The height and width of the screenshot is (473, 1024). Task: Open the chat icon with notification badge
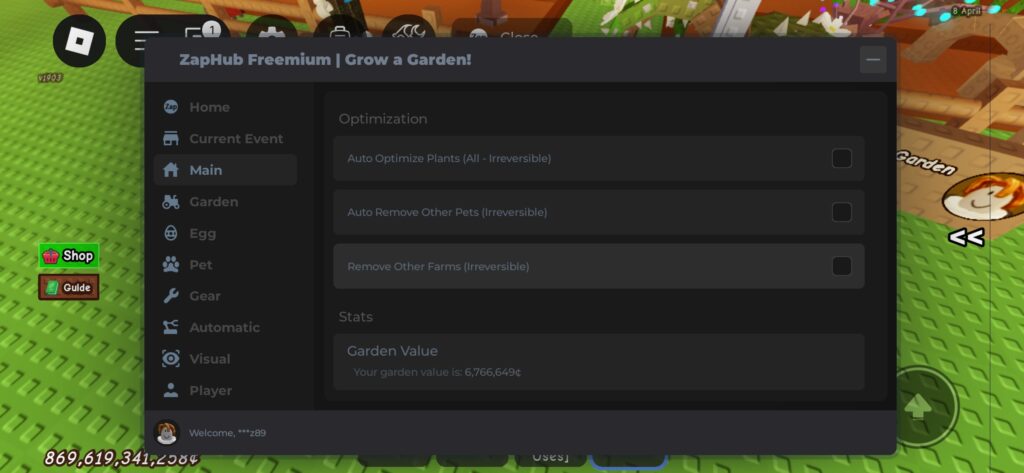[x=202, y=31]
